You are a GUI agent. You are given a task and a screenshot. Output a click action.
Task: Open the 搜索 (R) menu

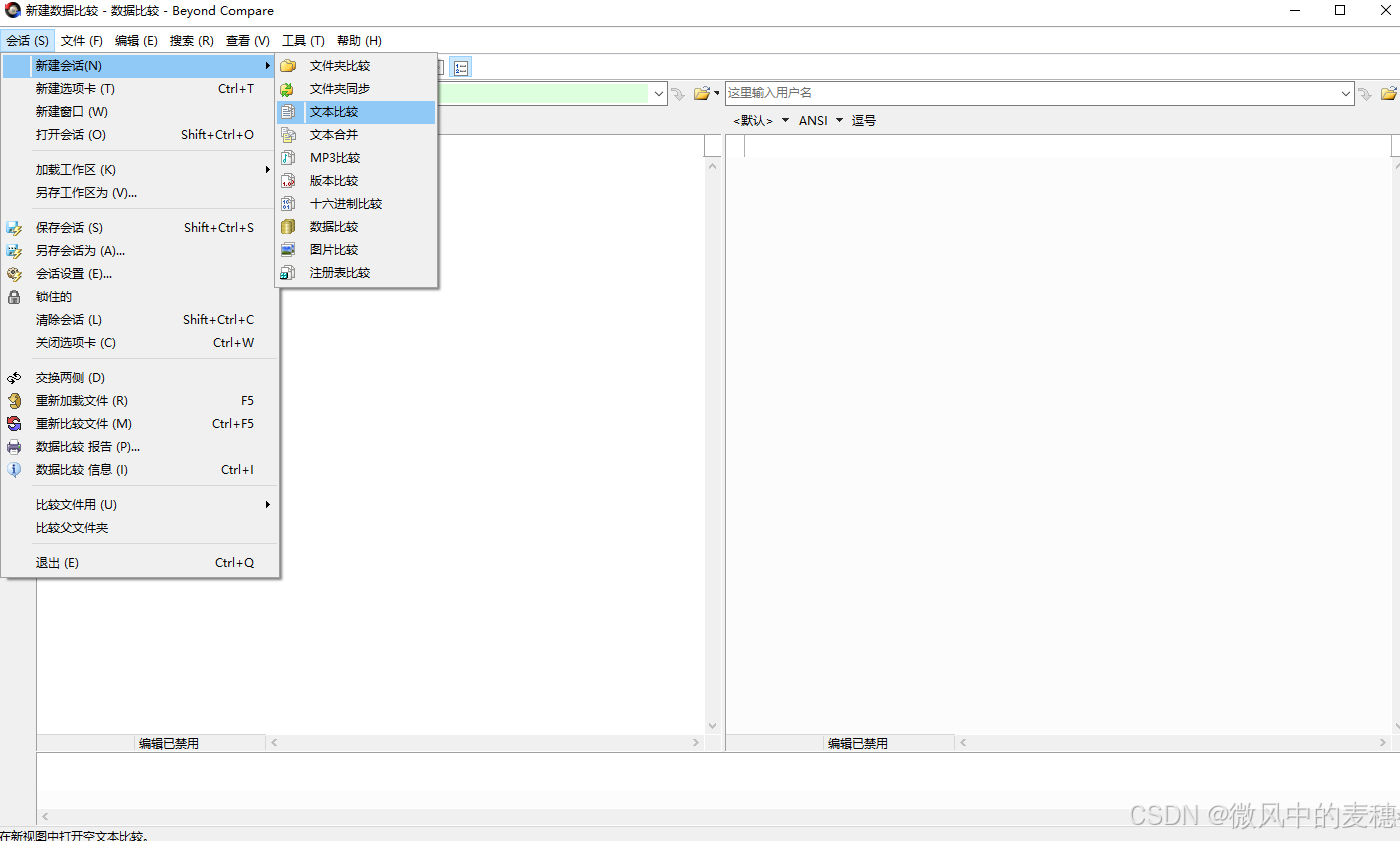point(191,41)
